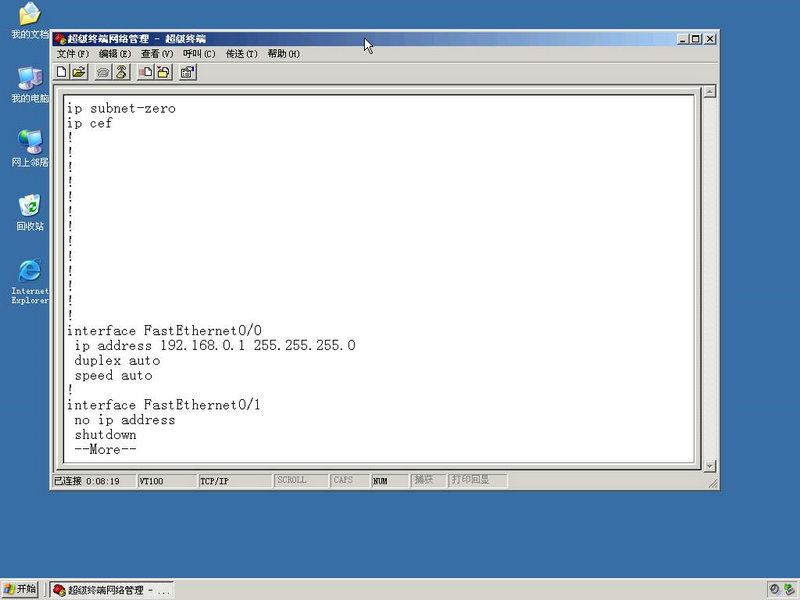This screenshot has height=600, width=800.
Task: Click the Receive file toolbar icon
Action: click(163, 72)
